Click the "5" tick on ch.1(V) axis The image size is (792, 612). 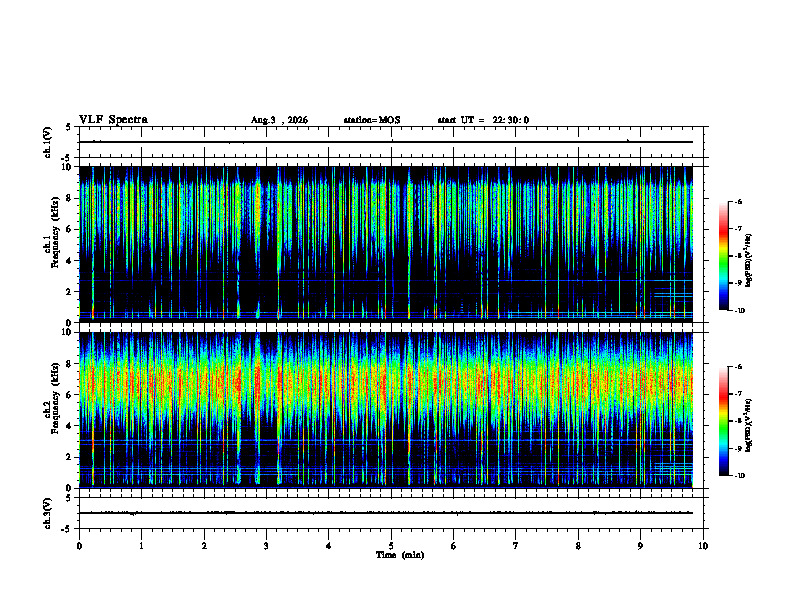[x=69, y=127]
